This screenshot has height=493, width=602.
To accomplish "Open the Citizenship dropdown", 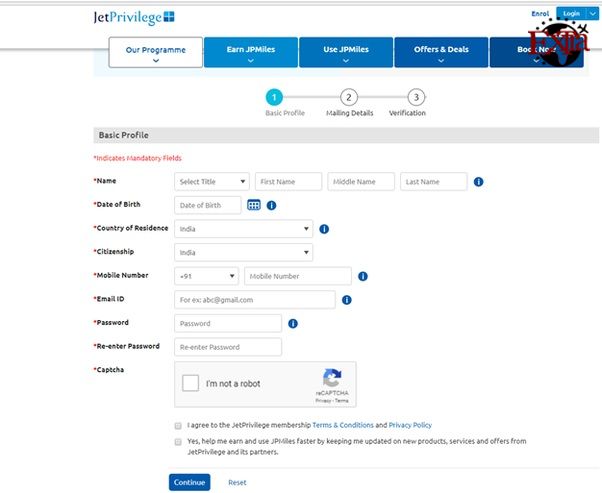I will tap(243, 252).
